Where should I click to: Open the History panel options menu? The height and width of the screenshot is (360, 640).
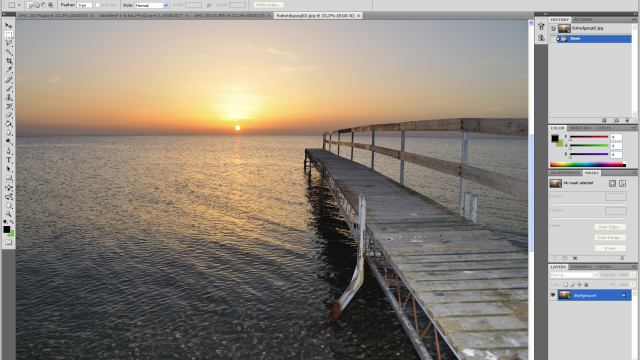[634, 19]
